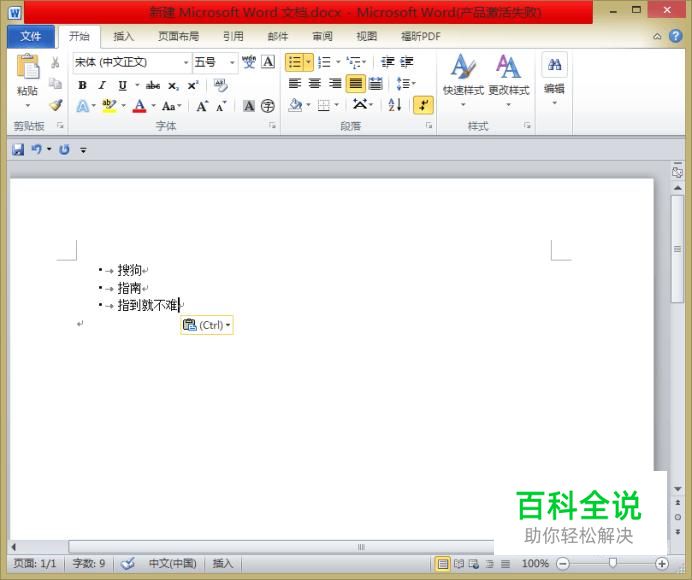Click the Paste clipboard icon
Viewport: 692px width, 580px height.
click(28, 66)
